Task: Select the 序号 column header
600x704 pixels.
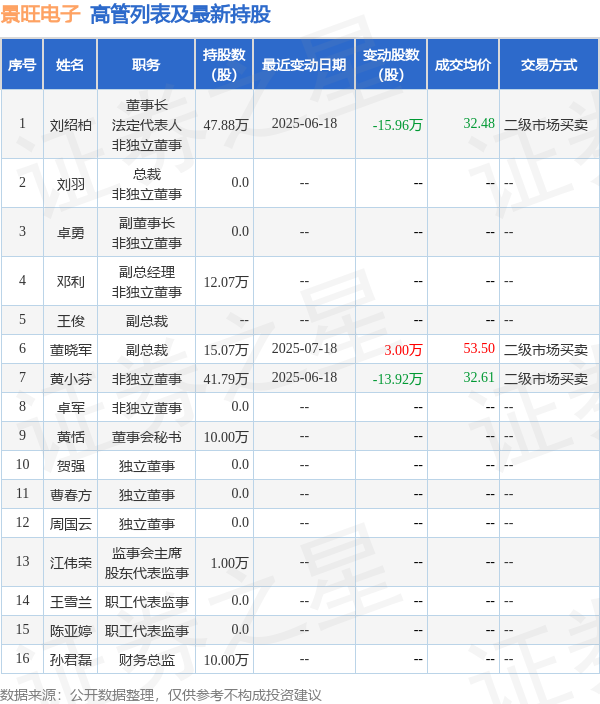Action: point(22,65)
